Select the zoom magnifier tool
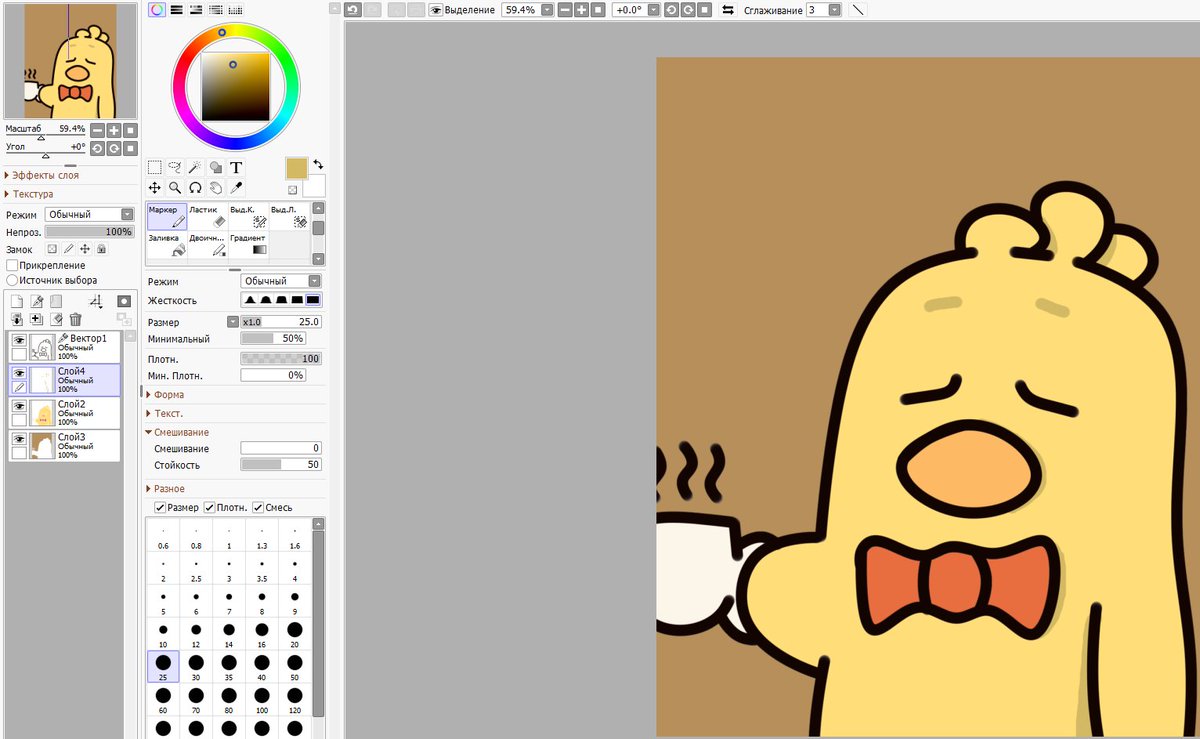Viewport: 1200px width, 739px height. [175, 187]
